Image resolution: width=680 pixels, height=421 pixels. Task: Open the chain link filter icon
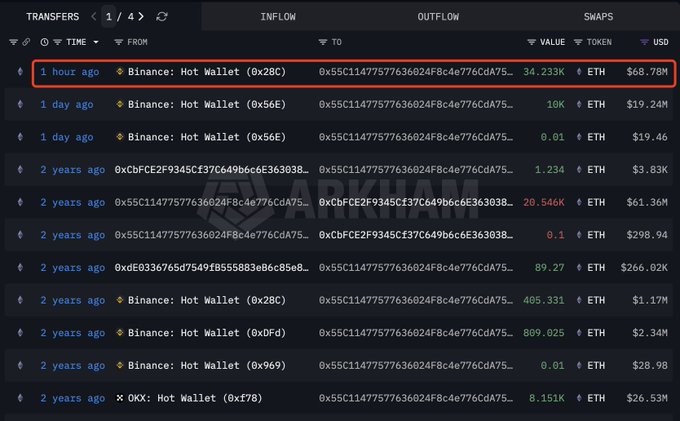tap(26, 42)
